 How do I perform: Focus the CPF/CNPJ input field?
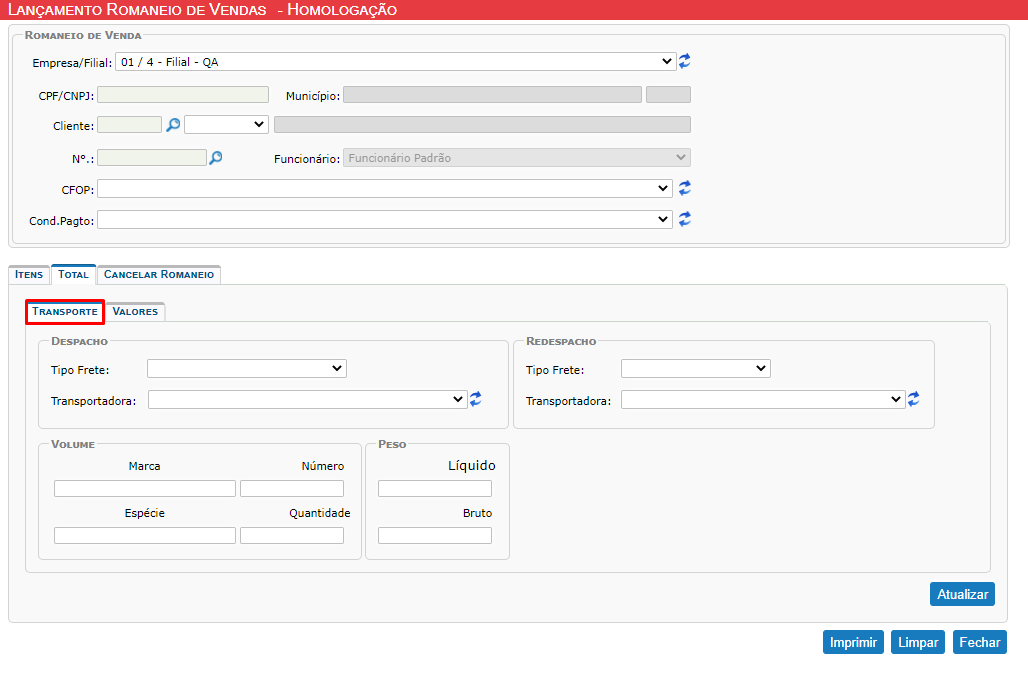(x=183, y=95)
